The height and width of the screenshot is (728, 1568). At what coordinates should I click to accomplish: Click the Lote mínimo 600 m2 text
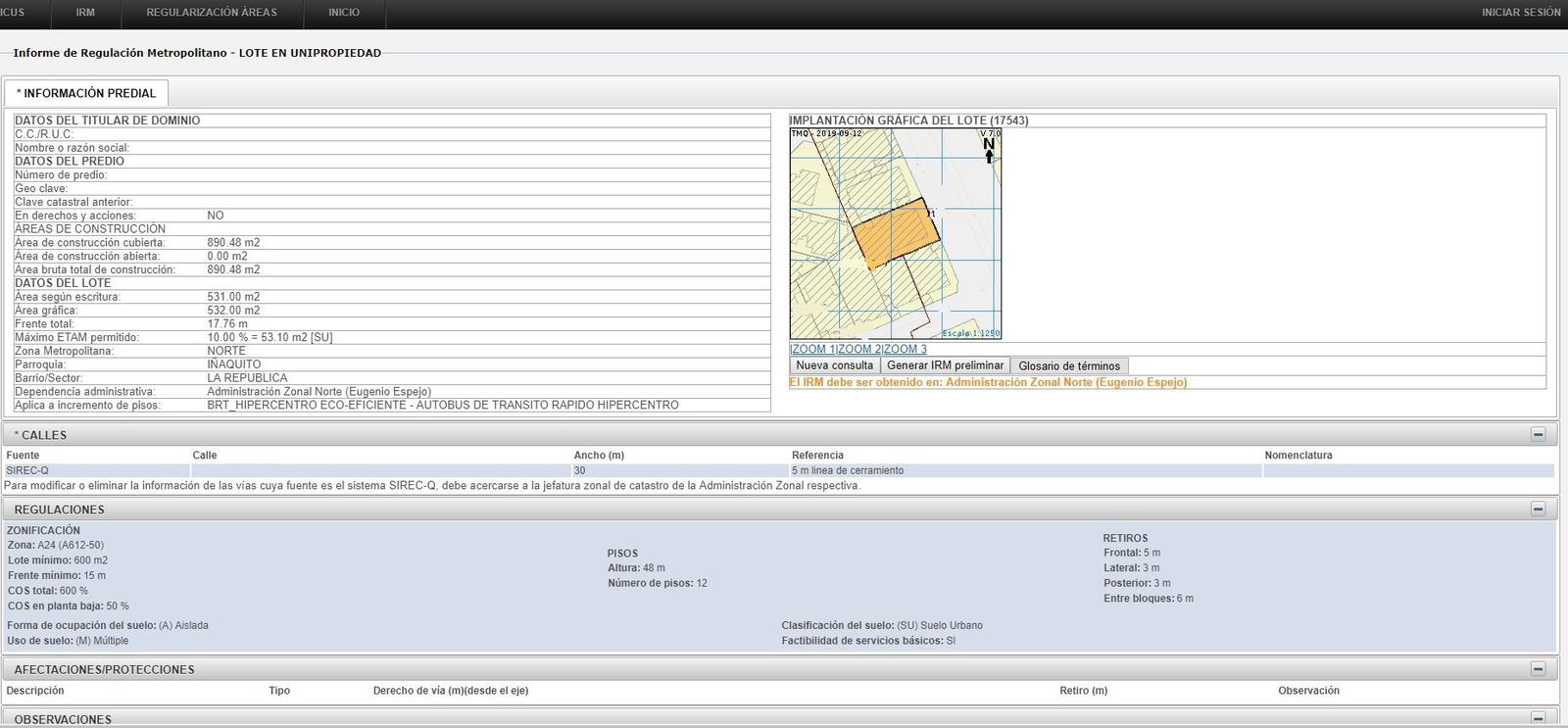pos(58,560)
